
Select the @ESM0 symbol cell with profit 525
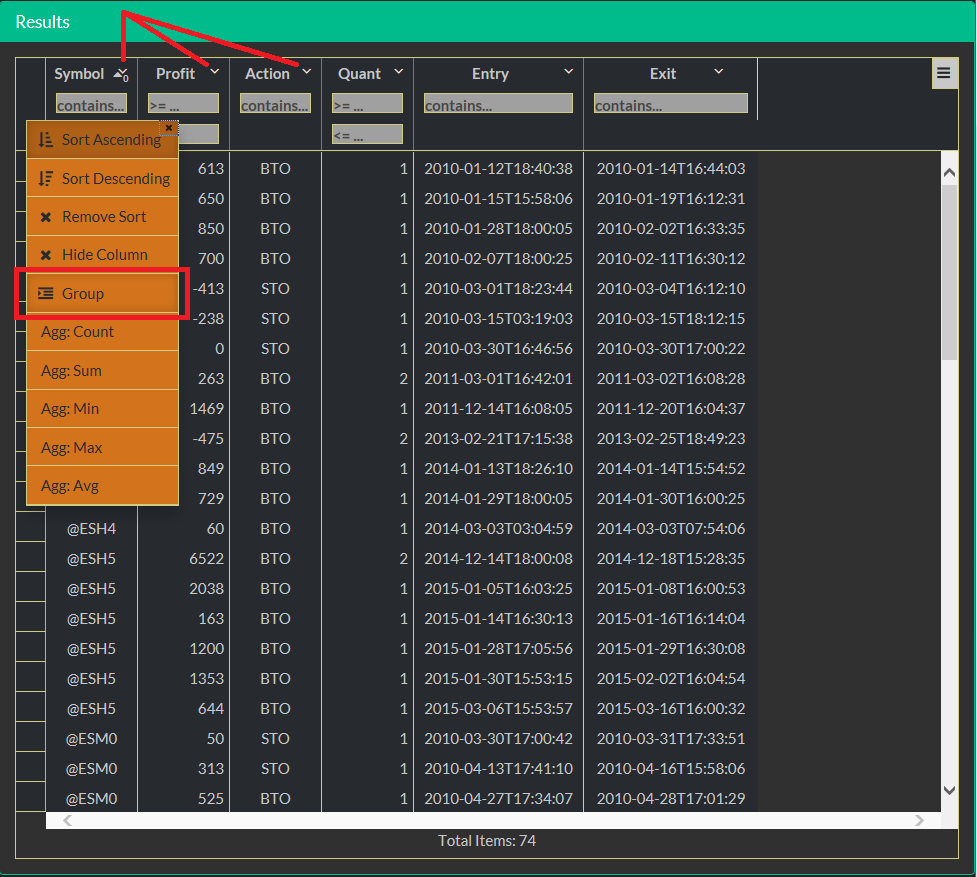[92, 799]
